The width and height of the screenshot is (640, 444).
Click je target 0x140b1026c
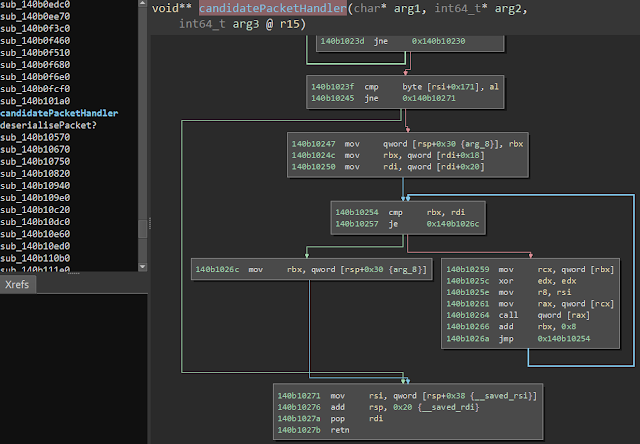point(453,224)
